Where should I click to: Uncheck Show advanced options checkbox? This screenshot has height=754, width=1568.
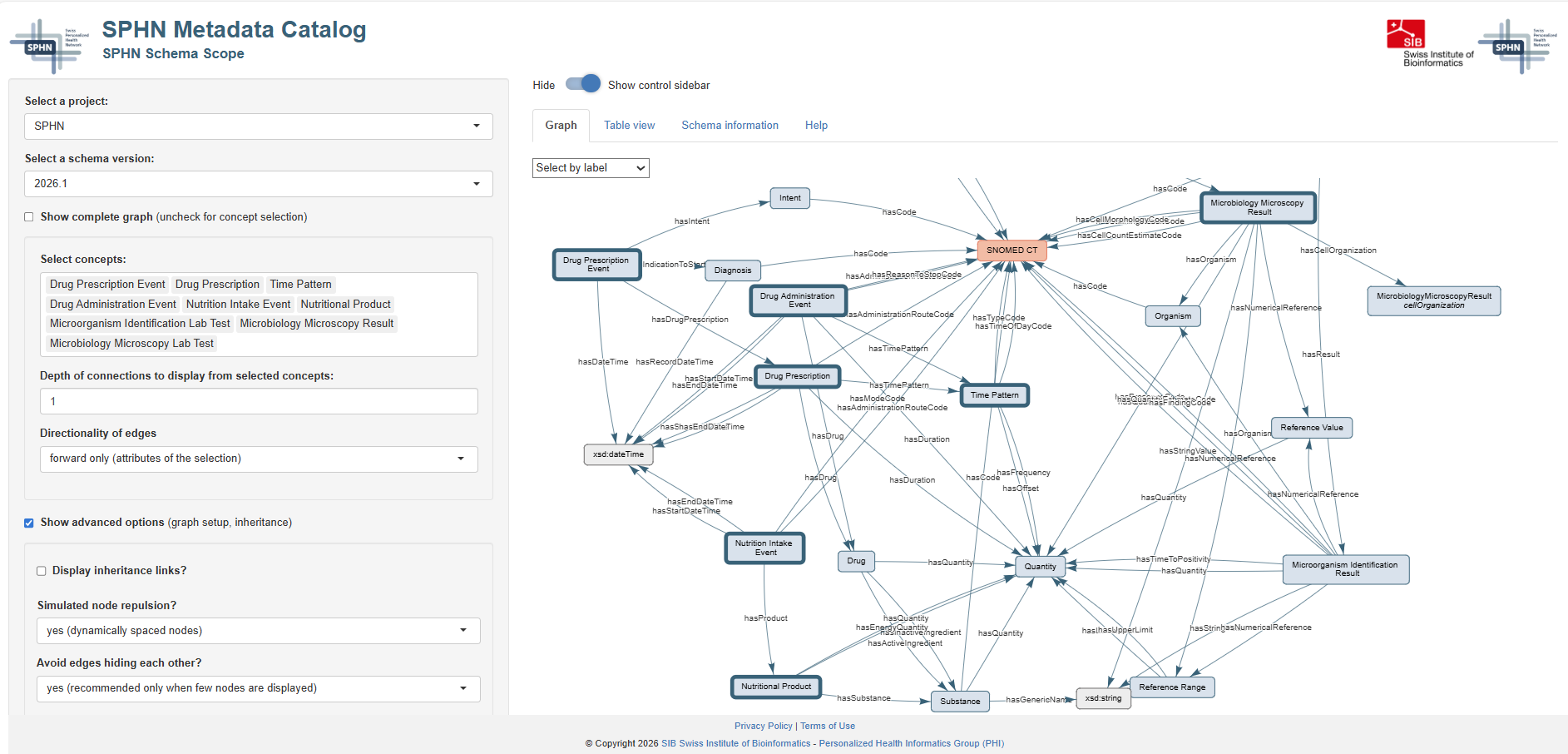click(x=29, y=523)
